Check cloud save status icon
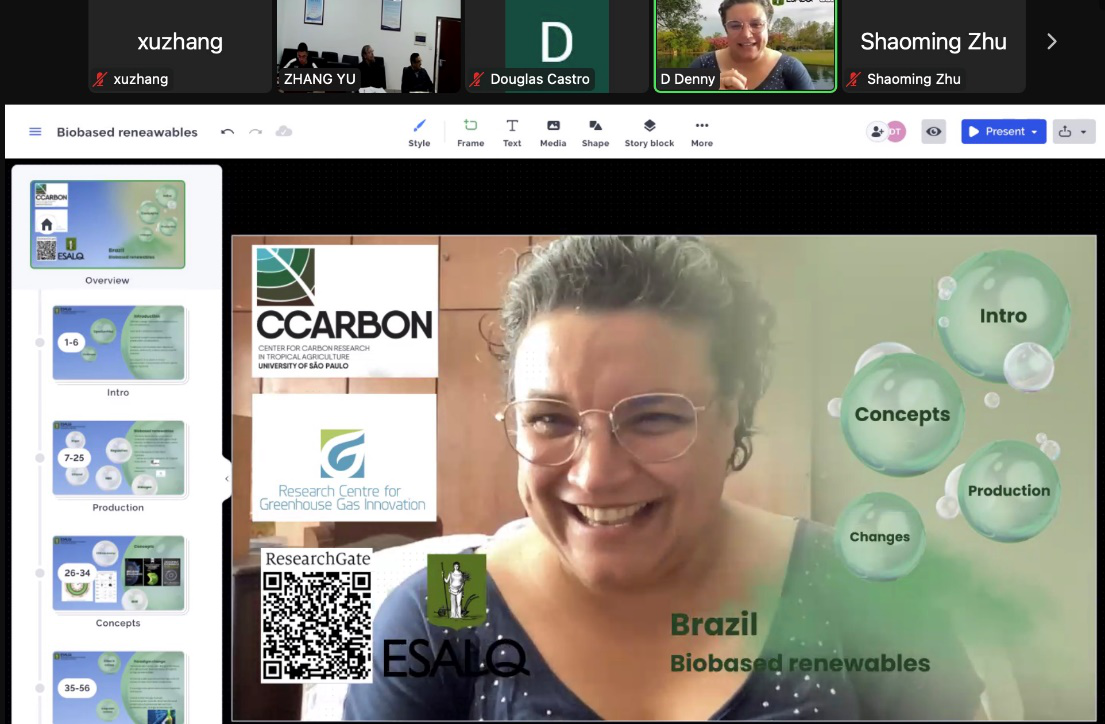The image size is (1105, 724). (x=284, y=131)
